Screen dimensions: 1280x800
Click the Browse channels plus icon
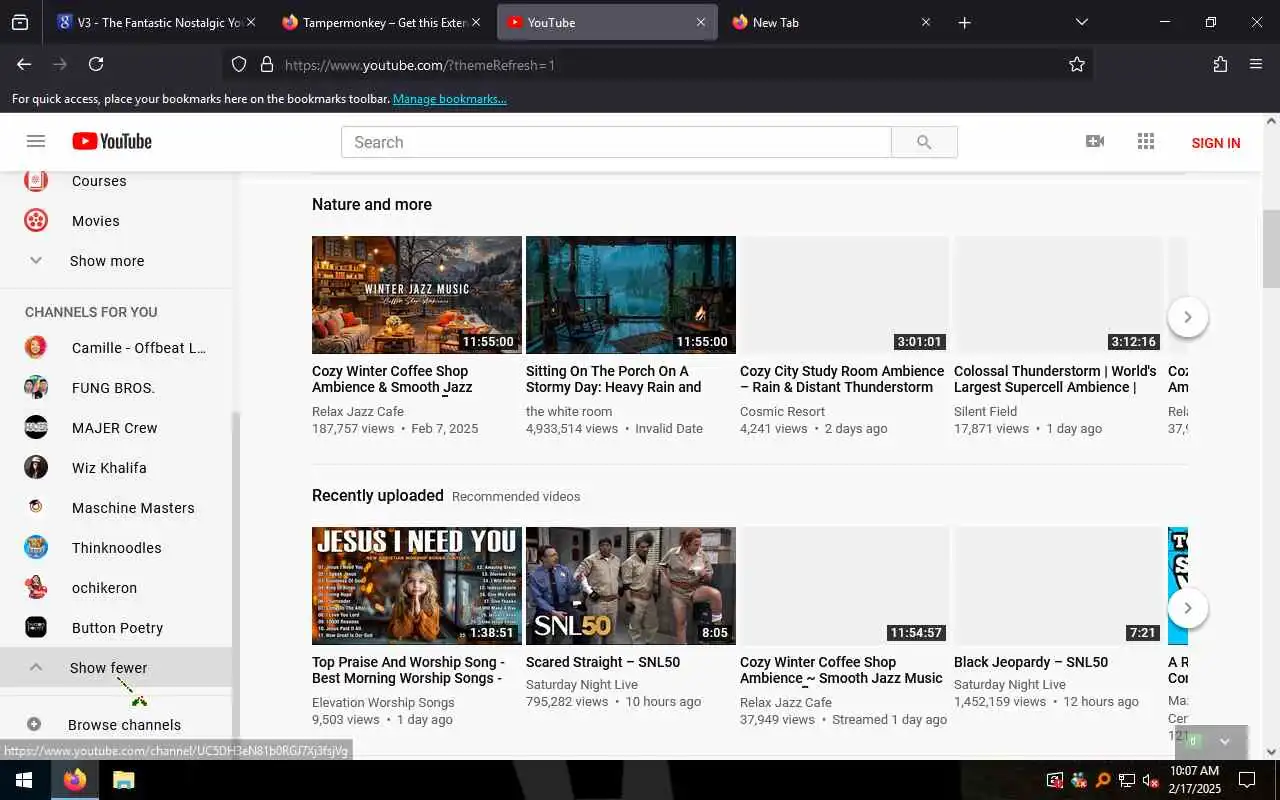tap(34, 724)
